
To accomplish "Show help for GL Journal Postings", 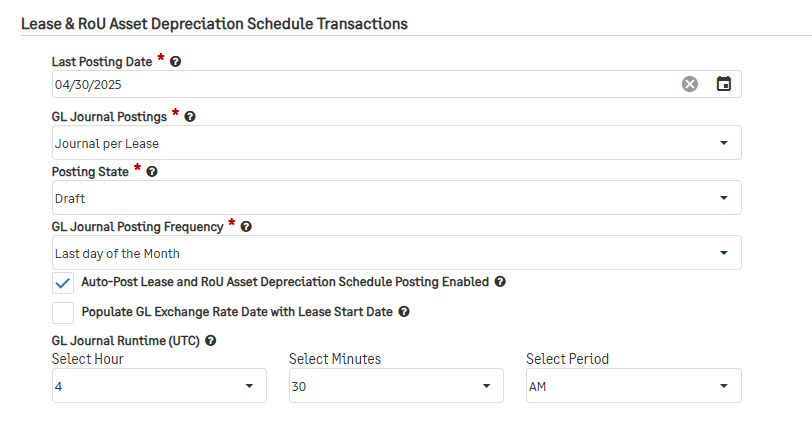I will click(x=190, y=117).
